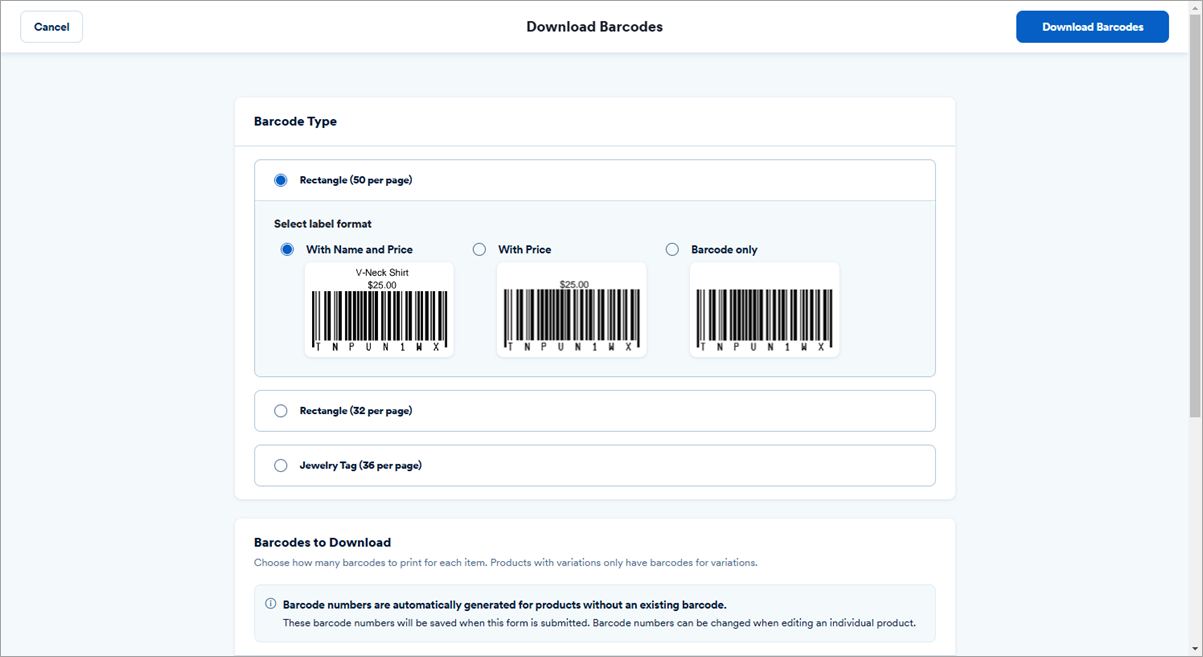Enable the Barcode only label format
1203x657 pixels.
coord(672,249)
